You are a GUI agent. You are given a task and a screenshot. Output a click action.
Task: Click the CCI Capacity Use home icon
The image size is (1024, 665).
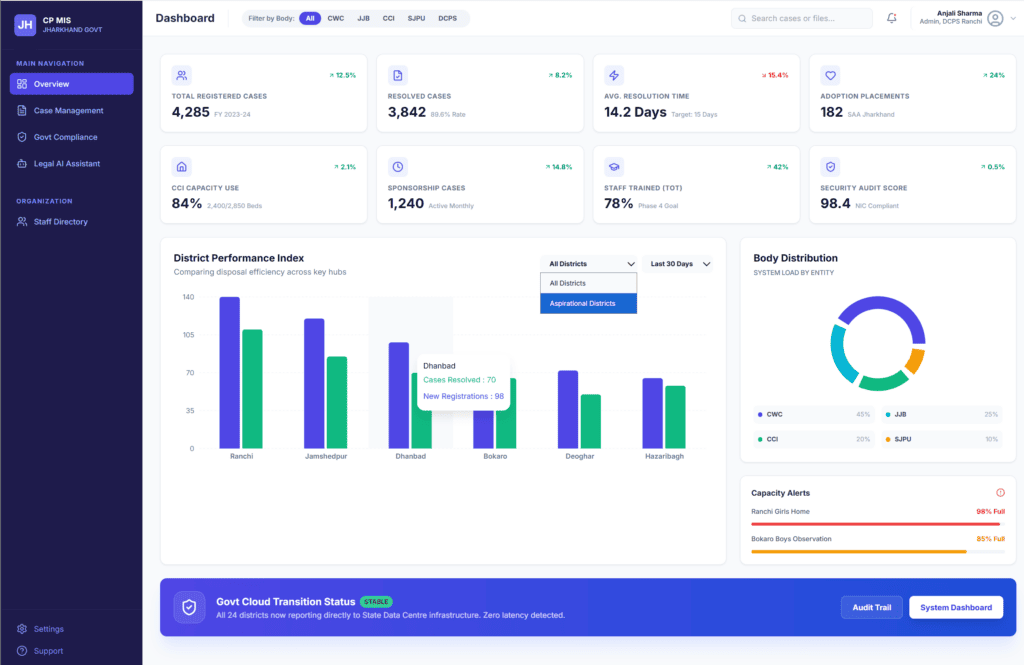coord(181,167)
